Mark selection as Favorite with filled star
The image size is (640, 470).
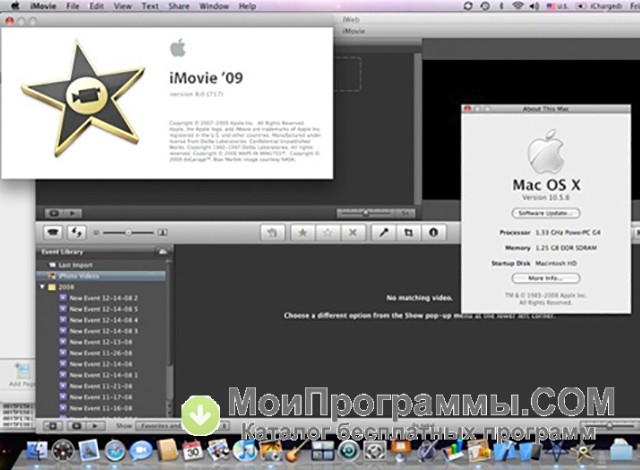[302, 233]
